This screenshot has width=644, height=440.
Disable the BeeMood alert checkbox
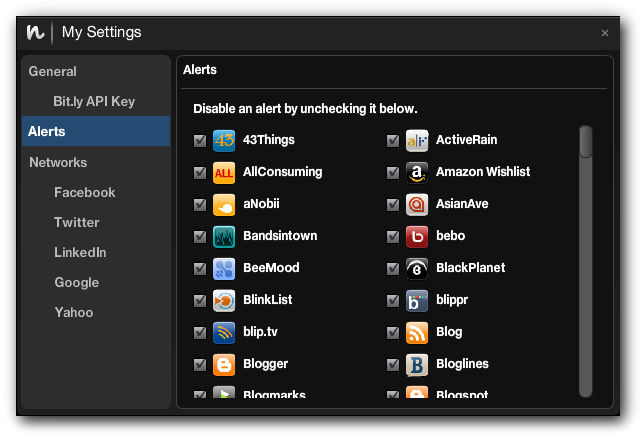point(200,269)
